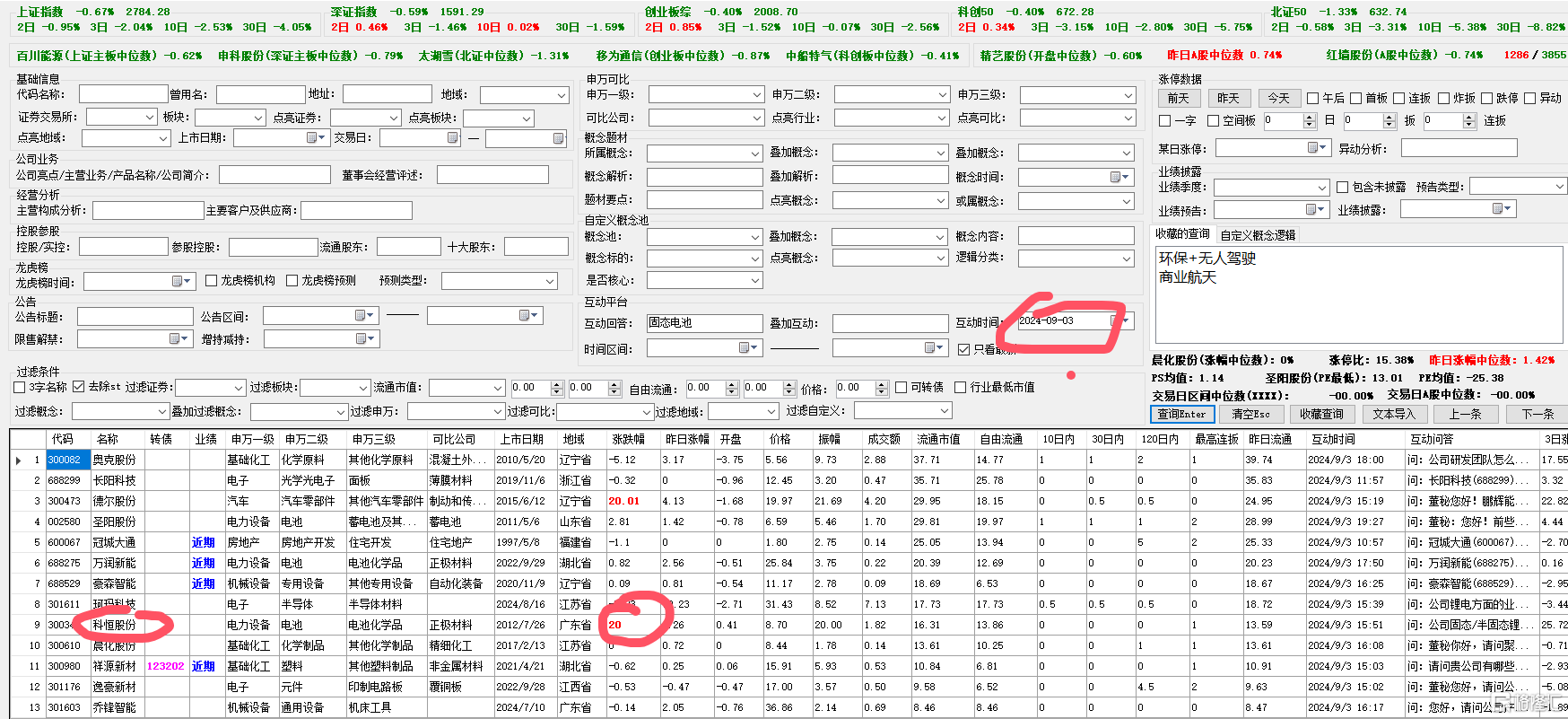Select the 昨天 limit-up data button
This screenshot has width=1568, height=719.
tap(1228, 98)
